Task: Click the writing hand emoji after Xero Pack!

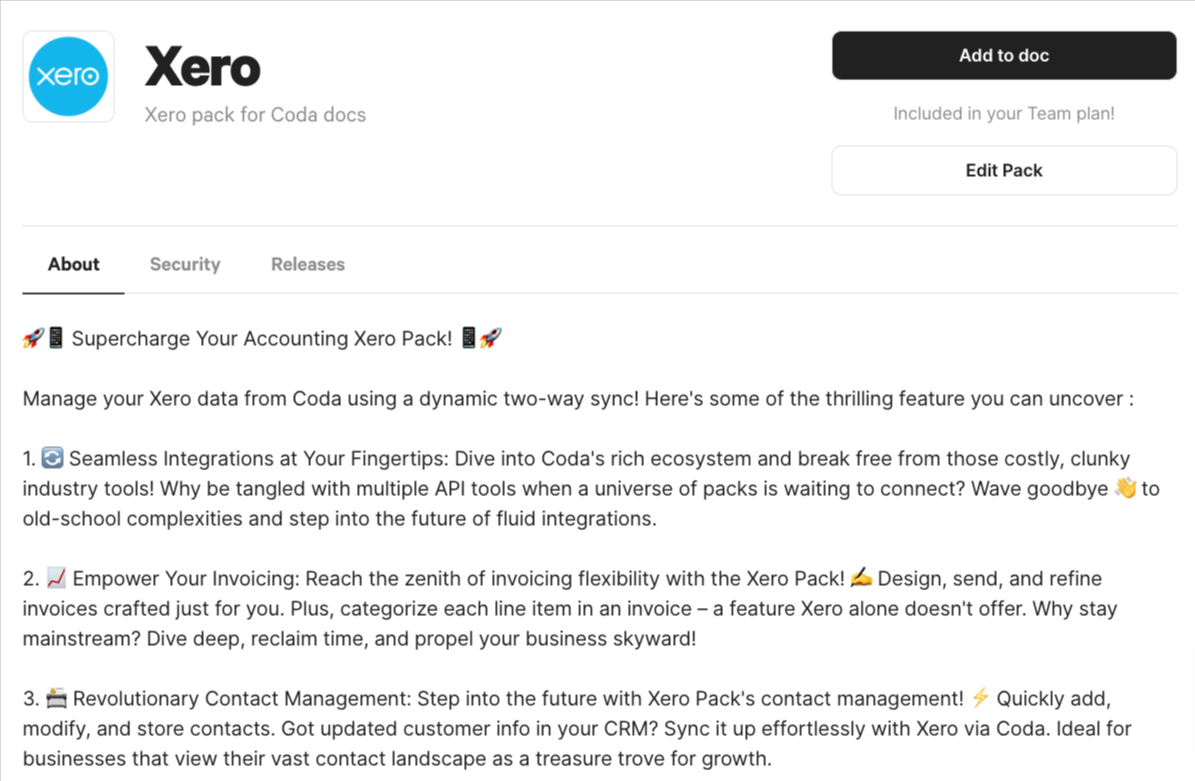Action: [x=861, y=578]
